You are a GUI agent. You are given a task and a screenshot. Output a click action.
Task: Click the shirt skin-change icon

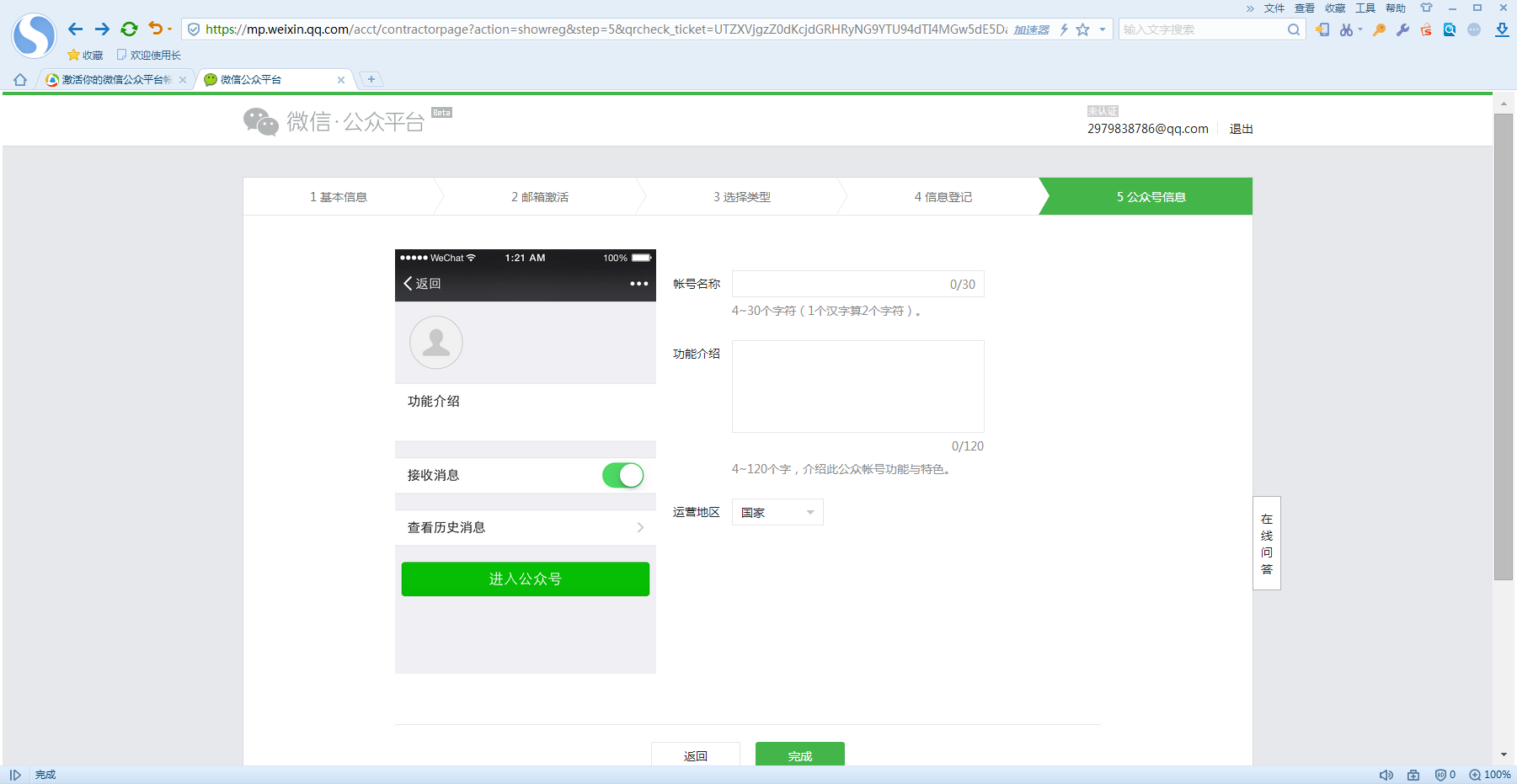coord(1426,8)
